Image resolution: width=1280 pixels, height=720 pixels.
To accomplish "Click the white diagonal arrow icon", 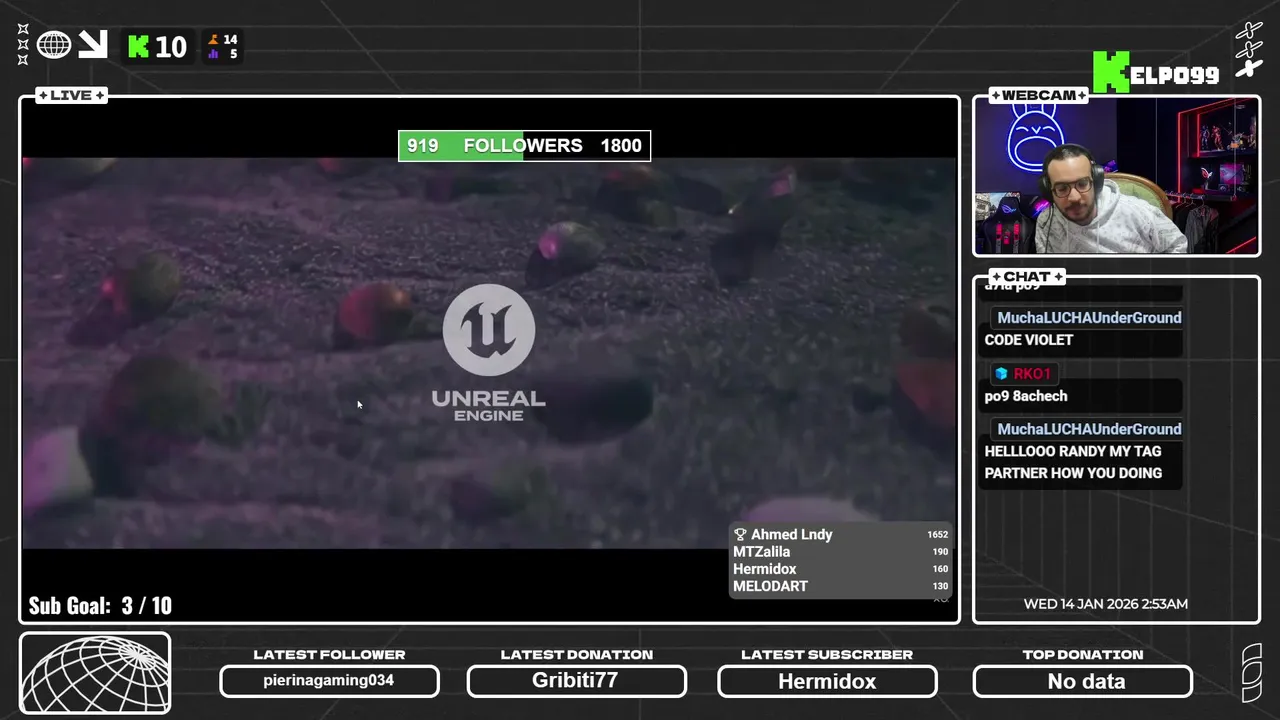I will [93, 44].
